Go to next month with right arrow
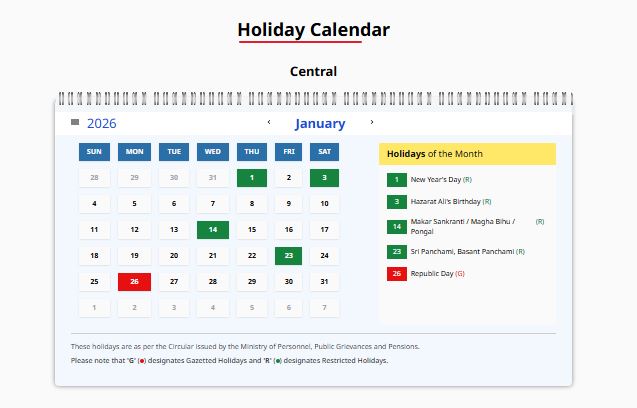The height and width of the screenshot is (408, 637). 372,123
